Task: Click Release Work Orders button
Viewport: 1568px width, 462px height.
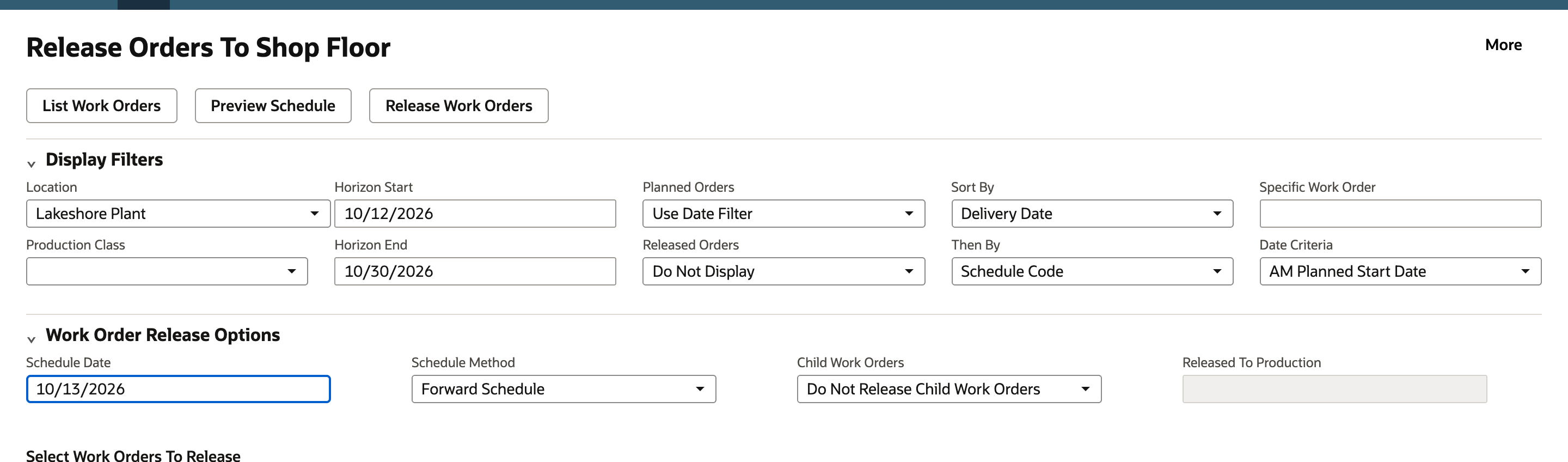Action: click(458, 106)
